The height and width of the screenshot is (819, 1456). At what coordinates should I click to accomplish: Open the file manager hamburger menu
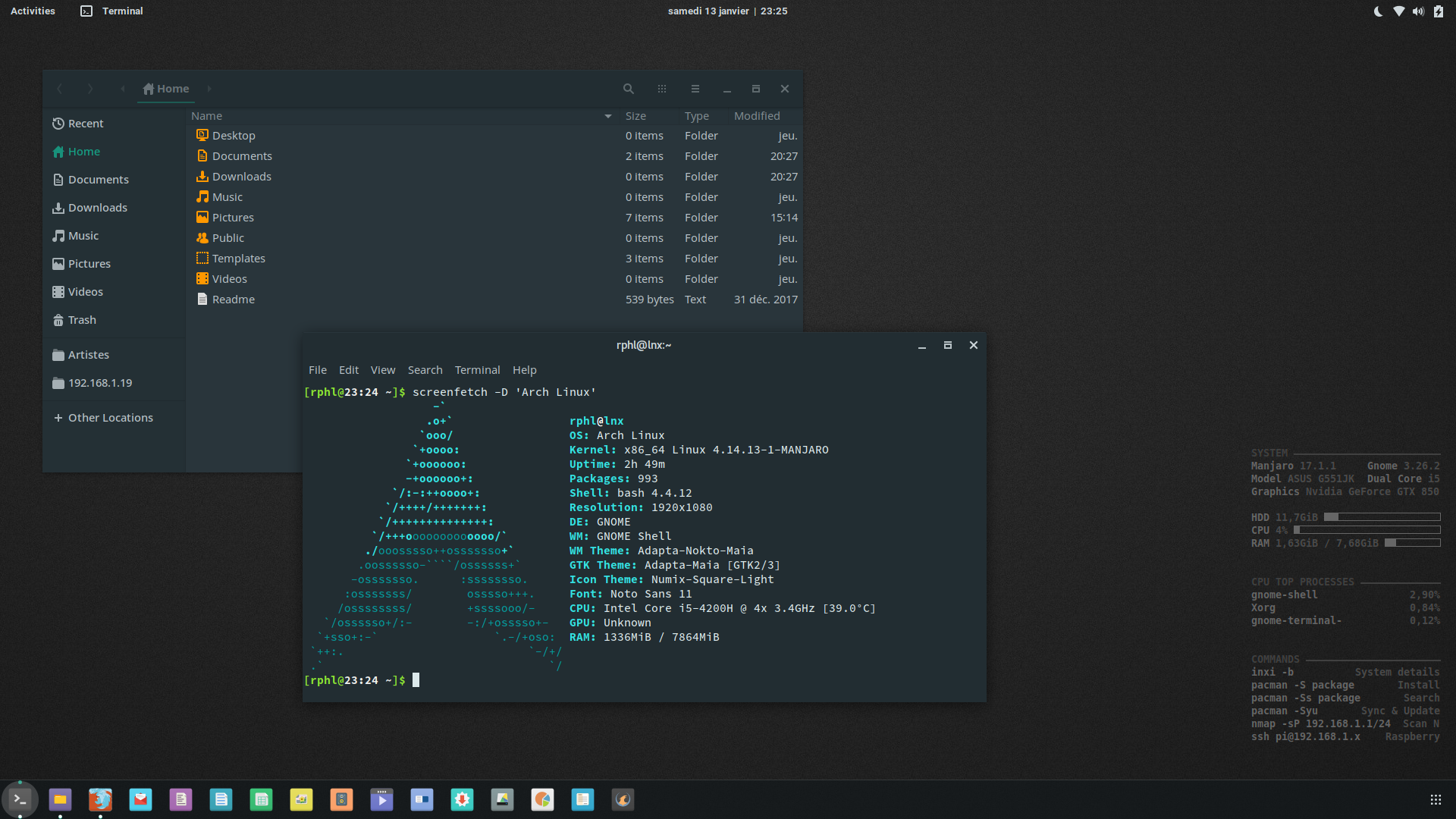(695, 89)
